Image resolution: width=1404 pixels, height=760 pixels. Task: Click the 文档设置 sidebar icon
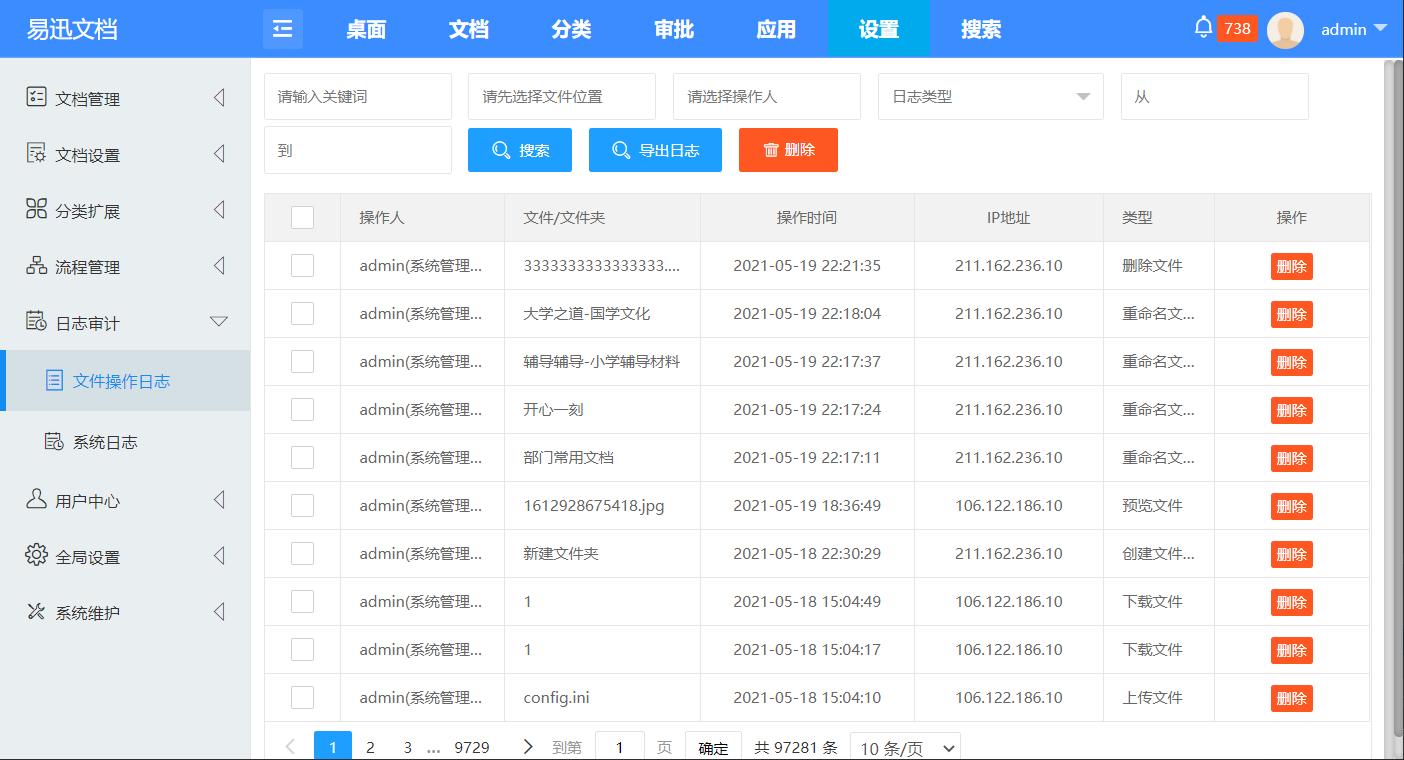pos(36,153)
